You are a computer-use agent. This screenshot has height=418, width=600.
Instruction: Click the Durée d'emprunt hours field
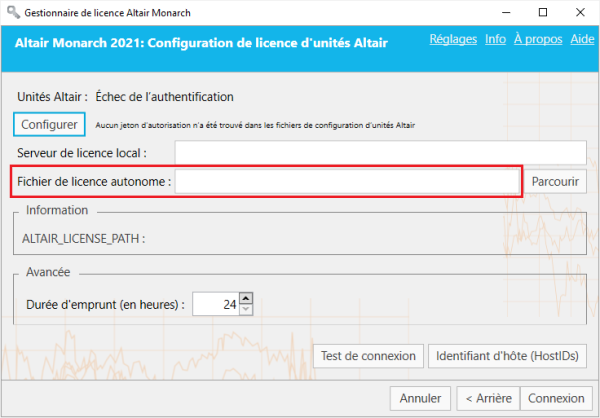(x=215, y=304)
